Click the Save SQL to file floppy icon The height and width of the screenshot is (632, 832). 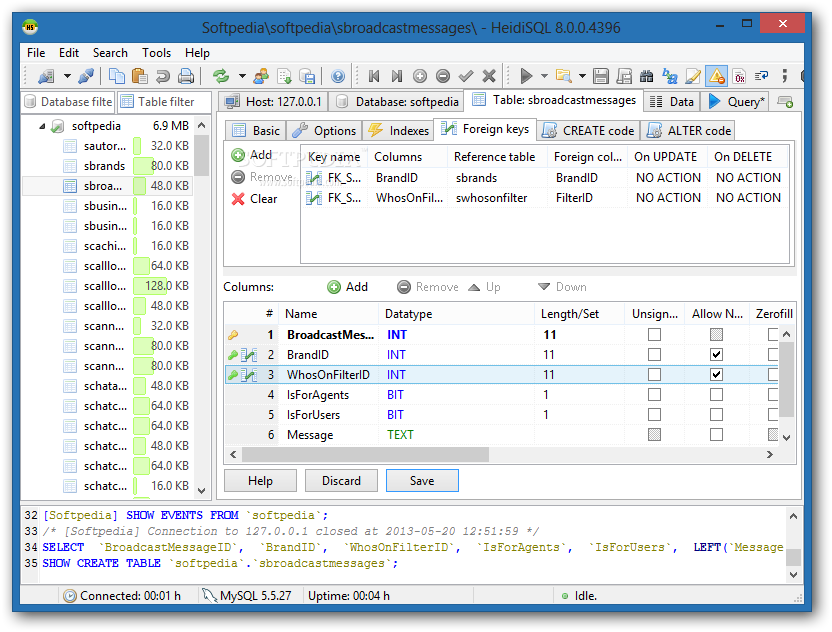click(x=601, y=76)
